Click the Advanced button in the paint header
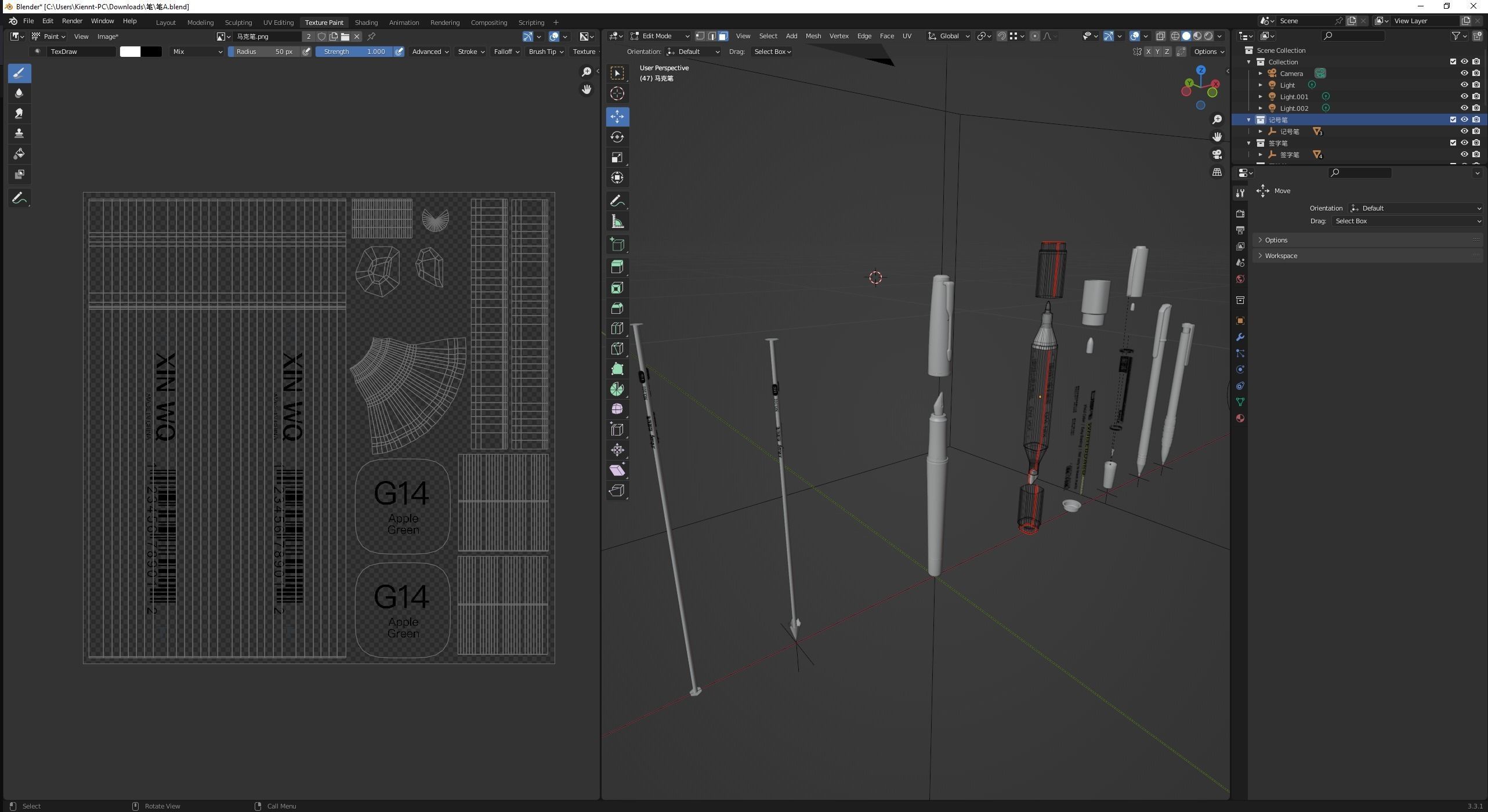This screenshot has width=1488, height=812. point(429,51)
